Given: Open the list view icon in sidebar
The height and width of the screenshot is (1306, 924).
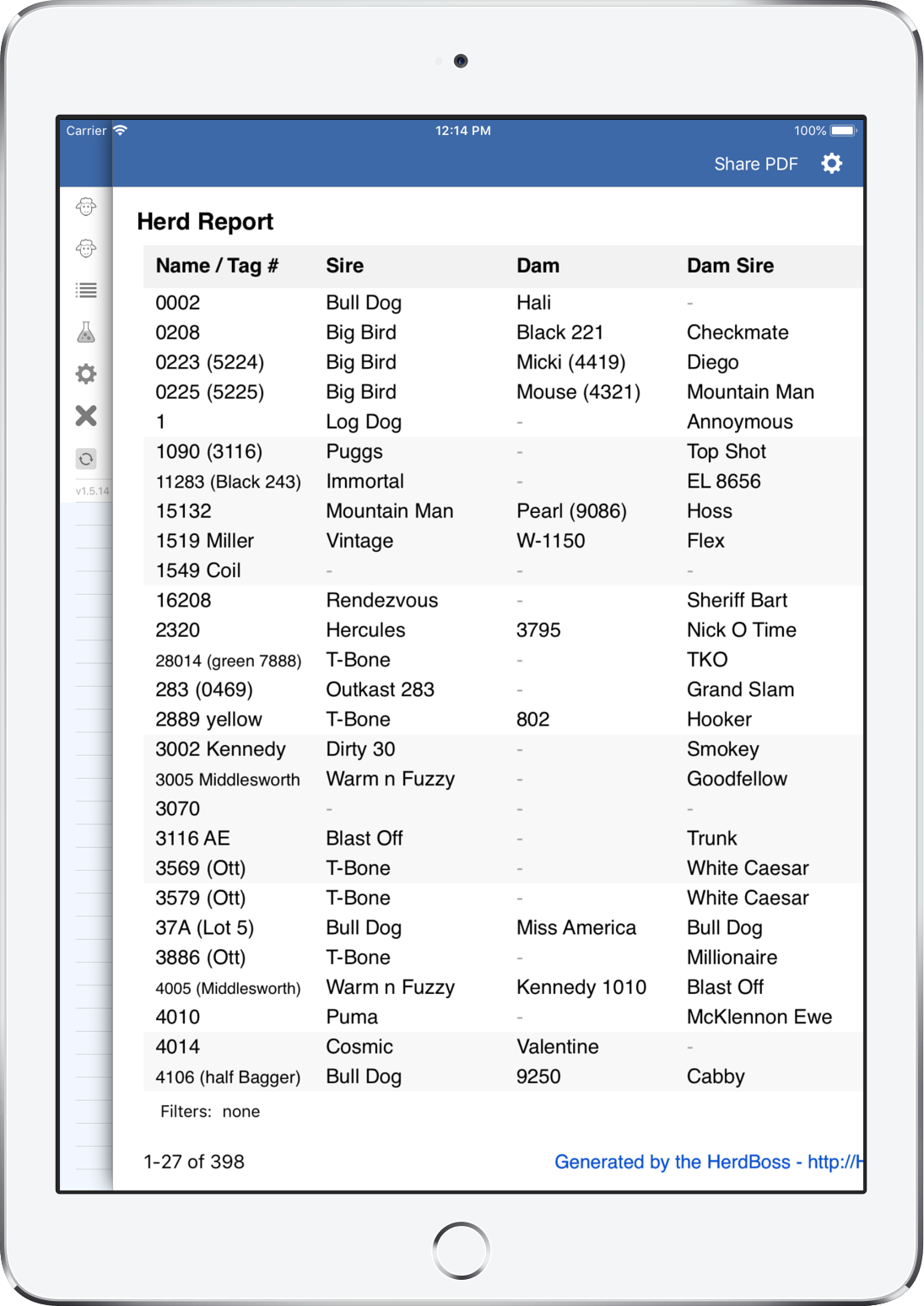Looking at the screenshot, I should point(86,290).
